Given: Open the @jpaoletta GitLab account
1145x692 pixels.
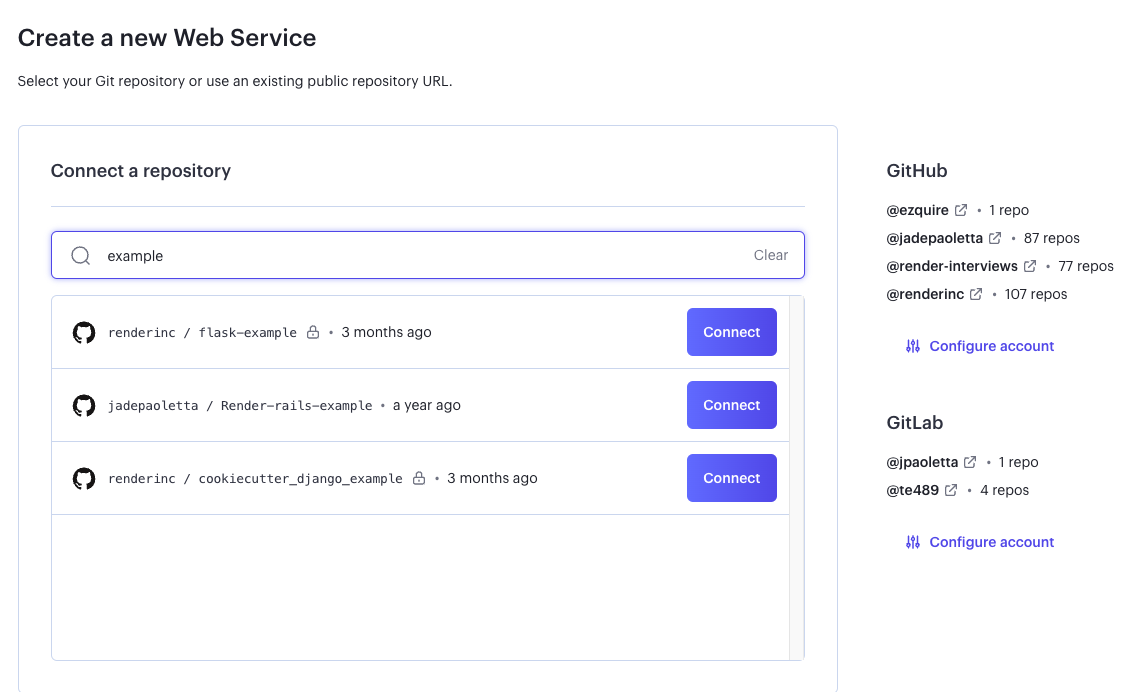Looking at the screenshot, I should (922, 462).
